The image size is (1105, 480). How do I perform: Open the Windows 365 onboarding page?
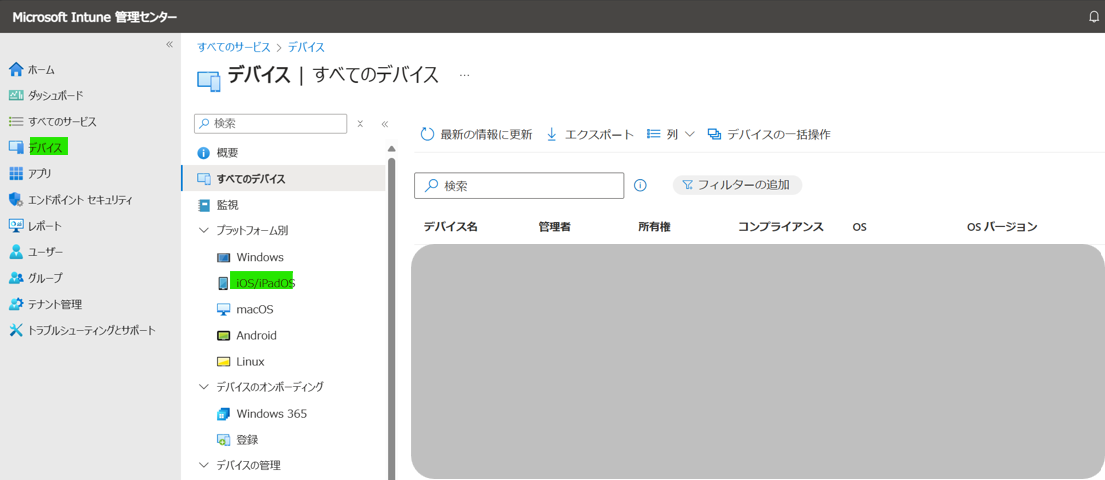pos(271,414)
